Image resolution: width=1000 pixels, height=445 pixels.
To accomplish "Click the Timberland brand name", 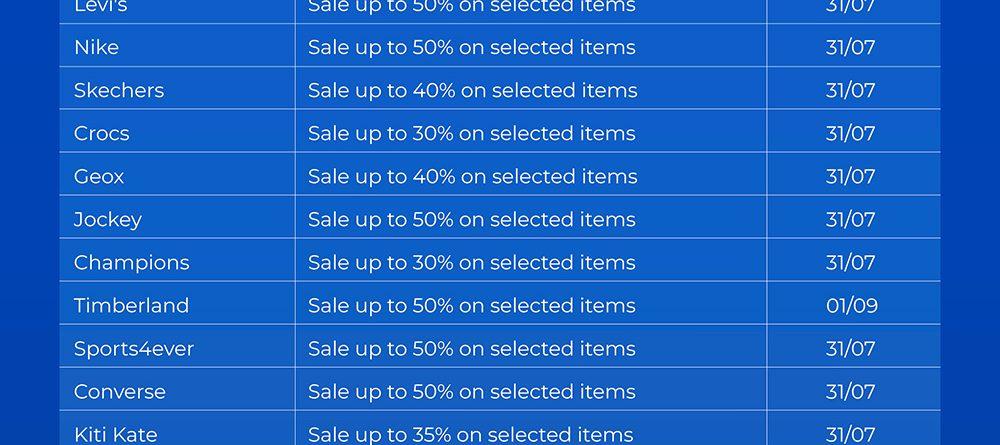I will (x=131, y=305).
